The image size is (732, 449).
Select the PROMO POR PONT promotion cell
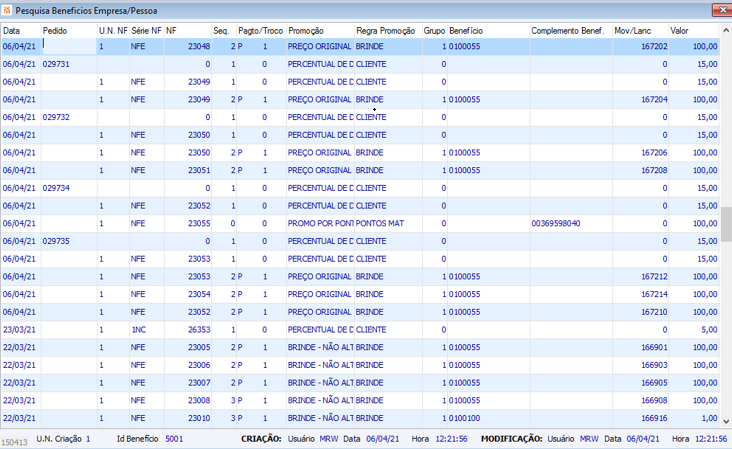320,224
